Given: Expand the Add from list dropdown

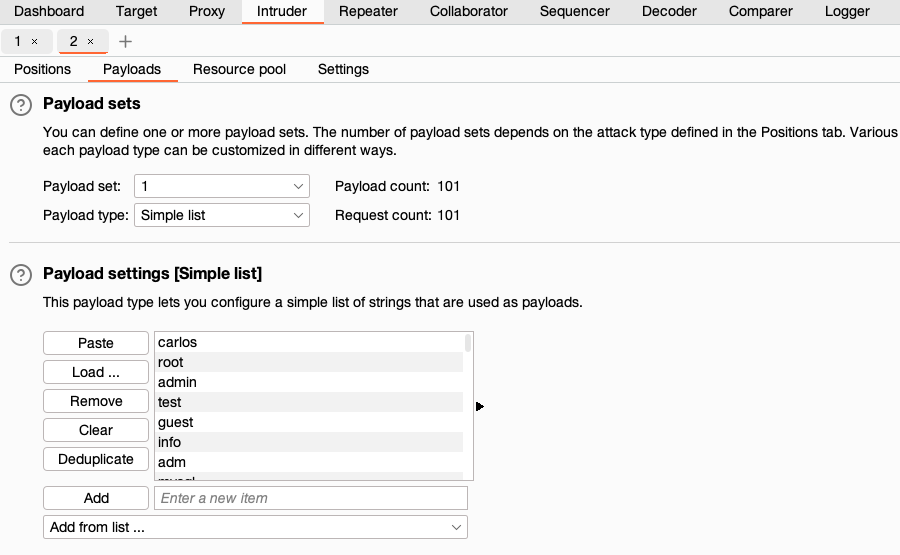Looking at the screenshot, I should [x=255, y=527].
